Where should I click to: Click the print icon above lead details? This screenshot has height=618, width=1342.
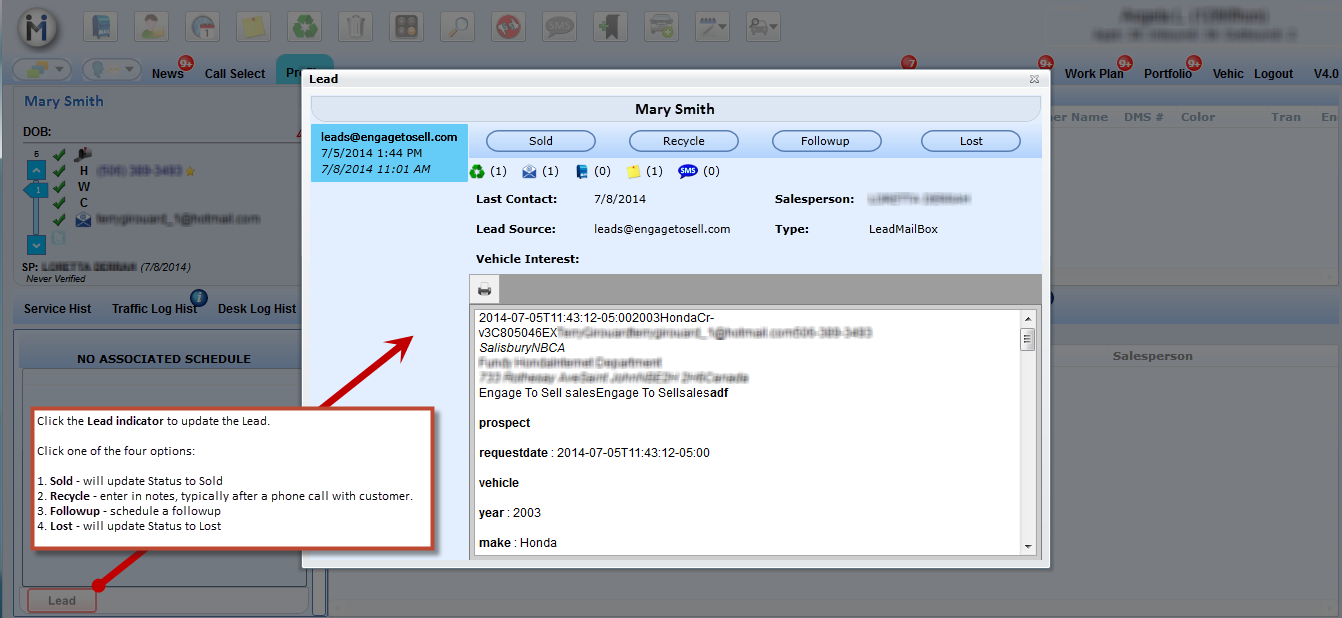coord(485,290)
